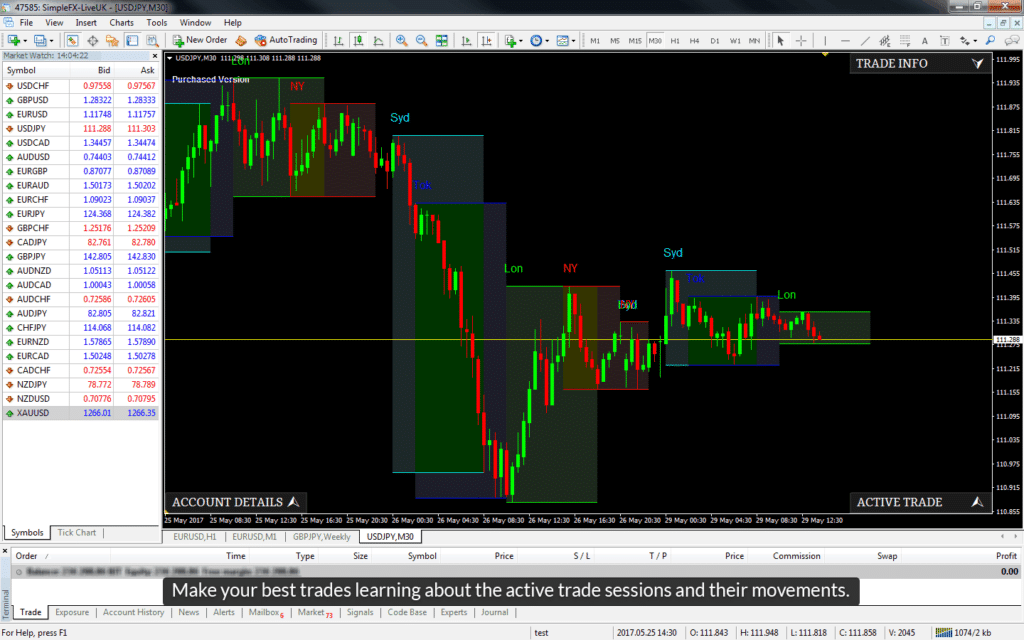This screenshot has width=1024, height=640.
Task: Select the H1 timeframe button
Action: pyautogui.click(x=675, y=41)
